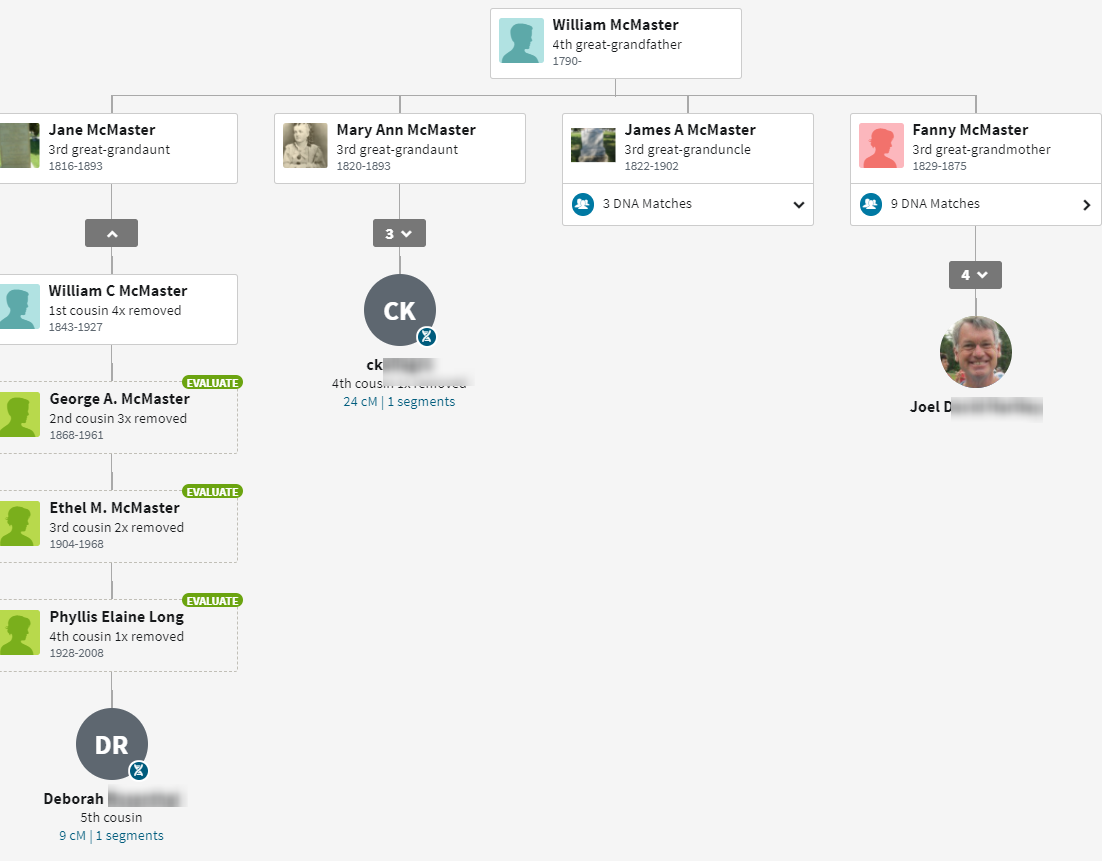This screenshot has height=861, width=1102.
Task: Click Evaluate badge on Ethel M. McMaster
Action: tap(212, 491)
